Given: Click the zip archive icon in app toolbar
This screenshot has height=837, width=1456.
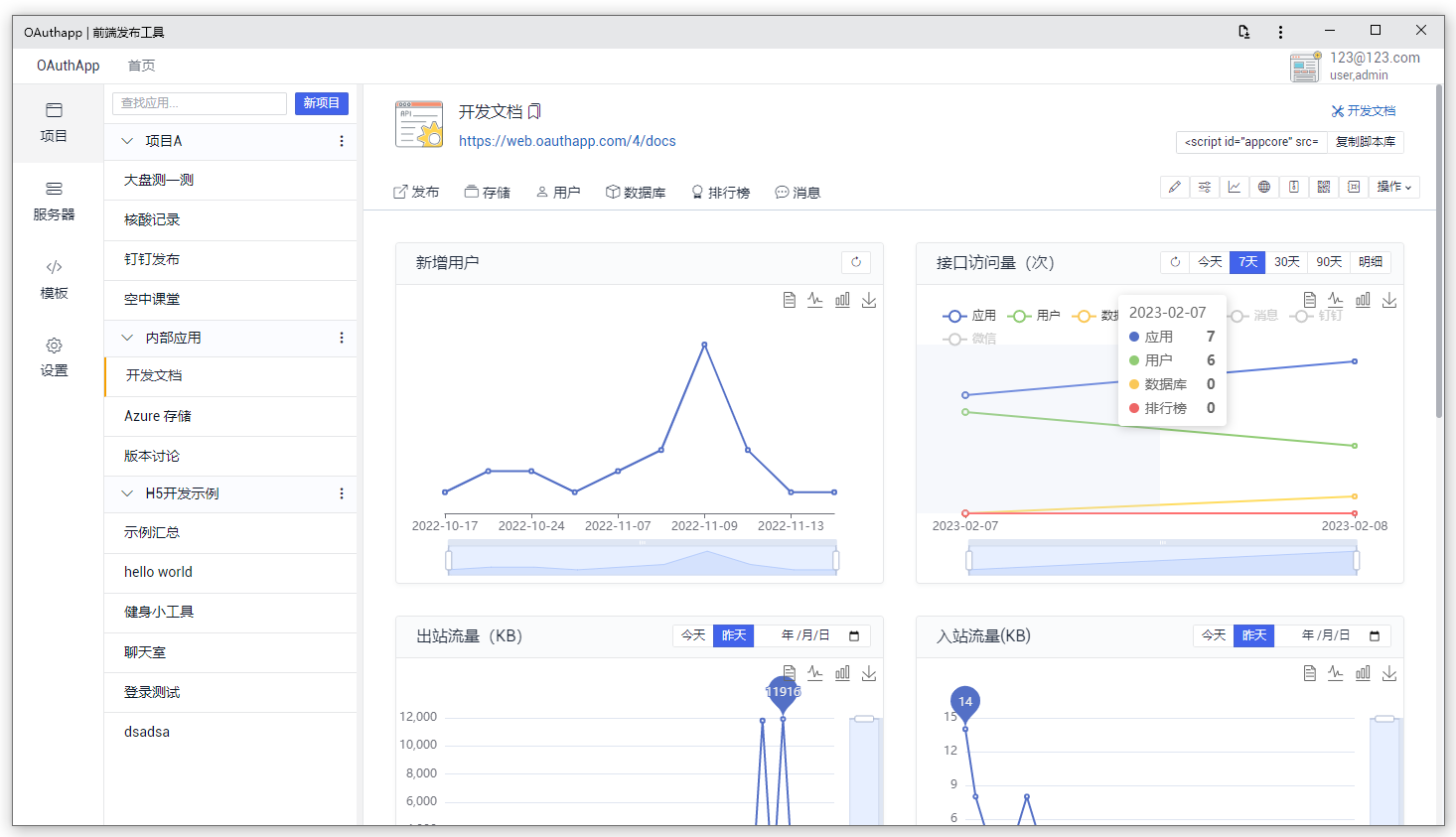Looking at the screenshot, I should [1294, 187].
